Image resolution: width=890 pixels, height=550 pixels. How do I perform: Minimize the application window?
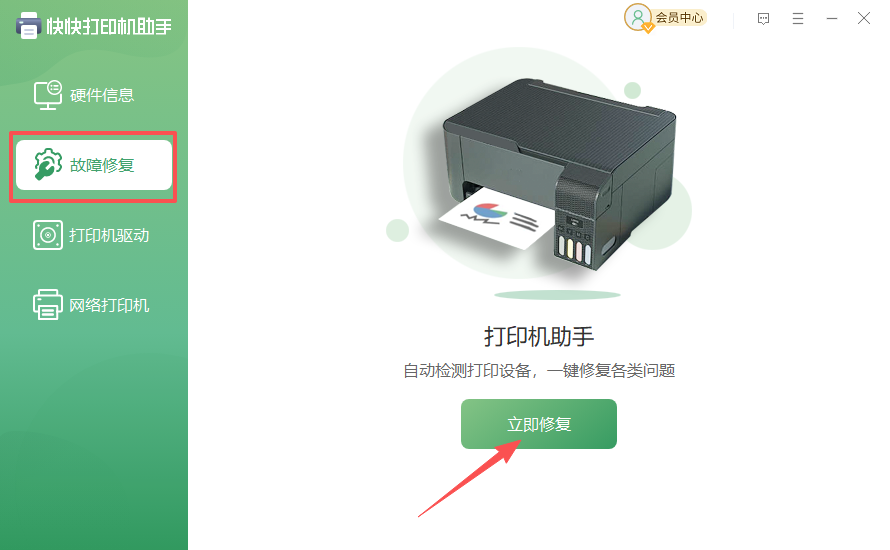(832, 19)
